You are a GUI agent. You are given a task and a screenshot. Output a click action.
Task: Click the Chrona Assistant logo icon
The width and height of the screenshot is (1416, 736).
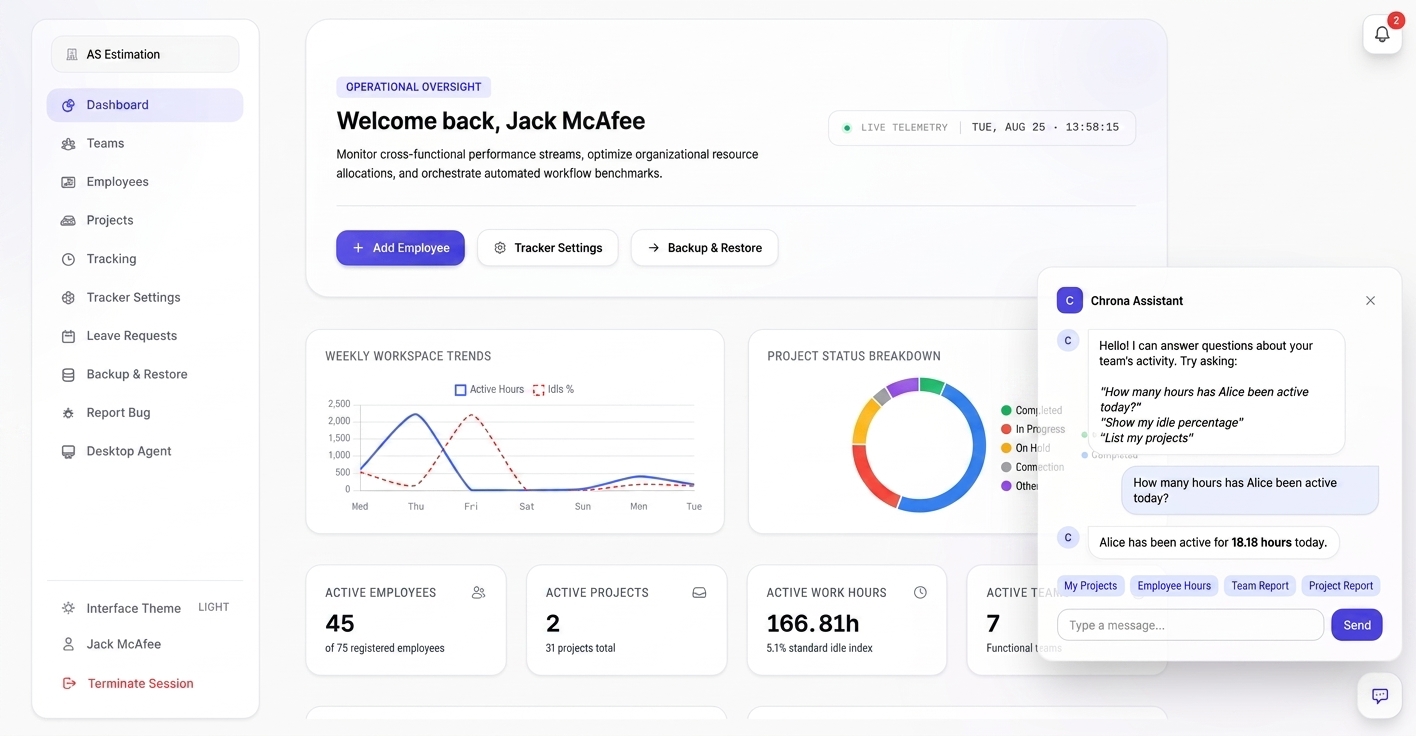[1070, 300]
